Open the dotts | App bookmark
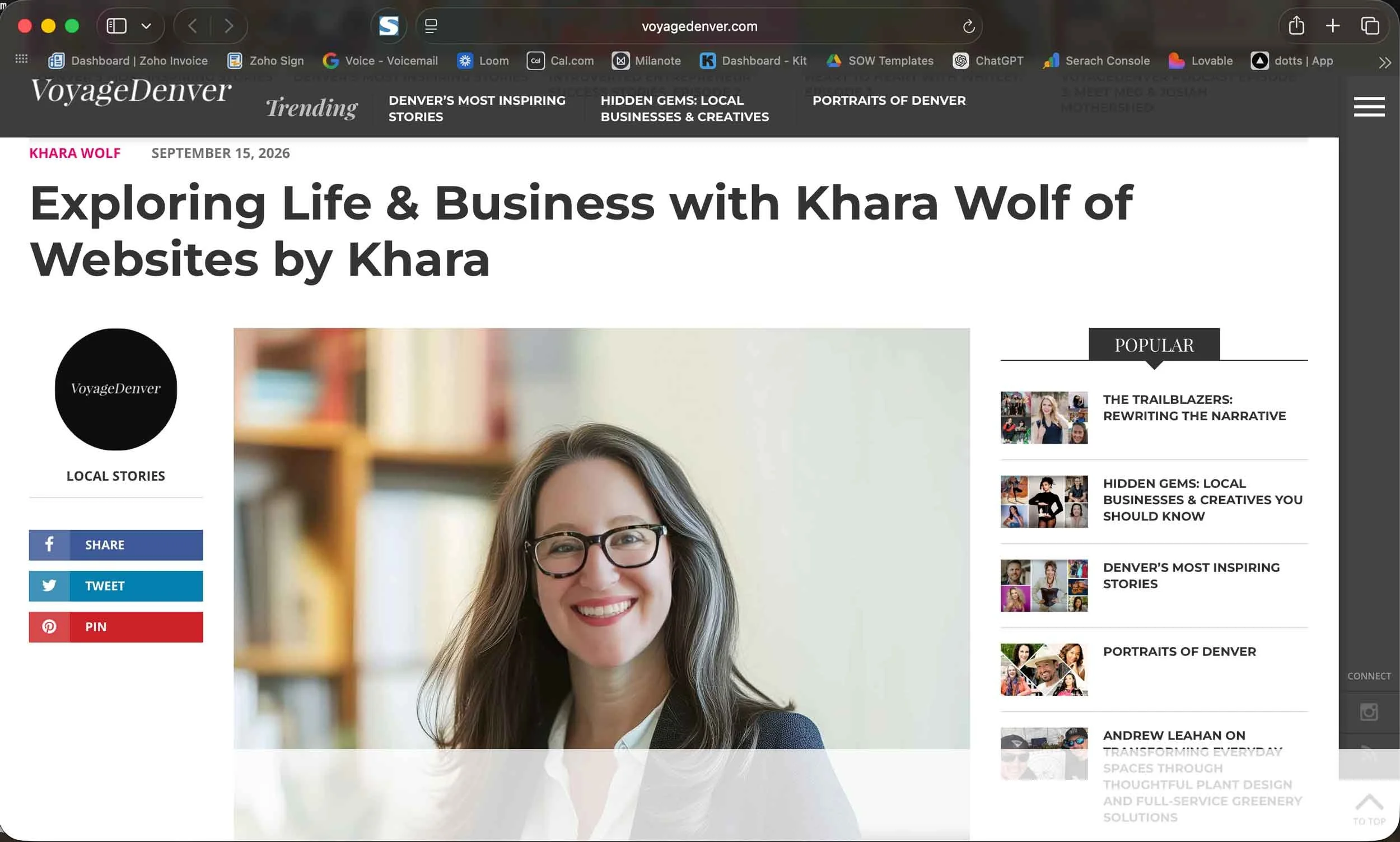The image size is (1400, 842). click(1292, 61)
